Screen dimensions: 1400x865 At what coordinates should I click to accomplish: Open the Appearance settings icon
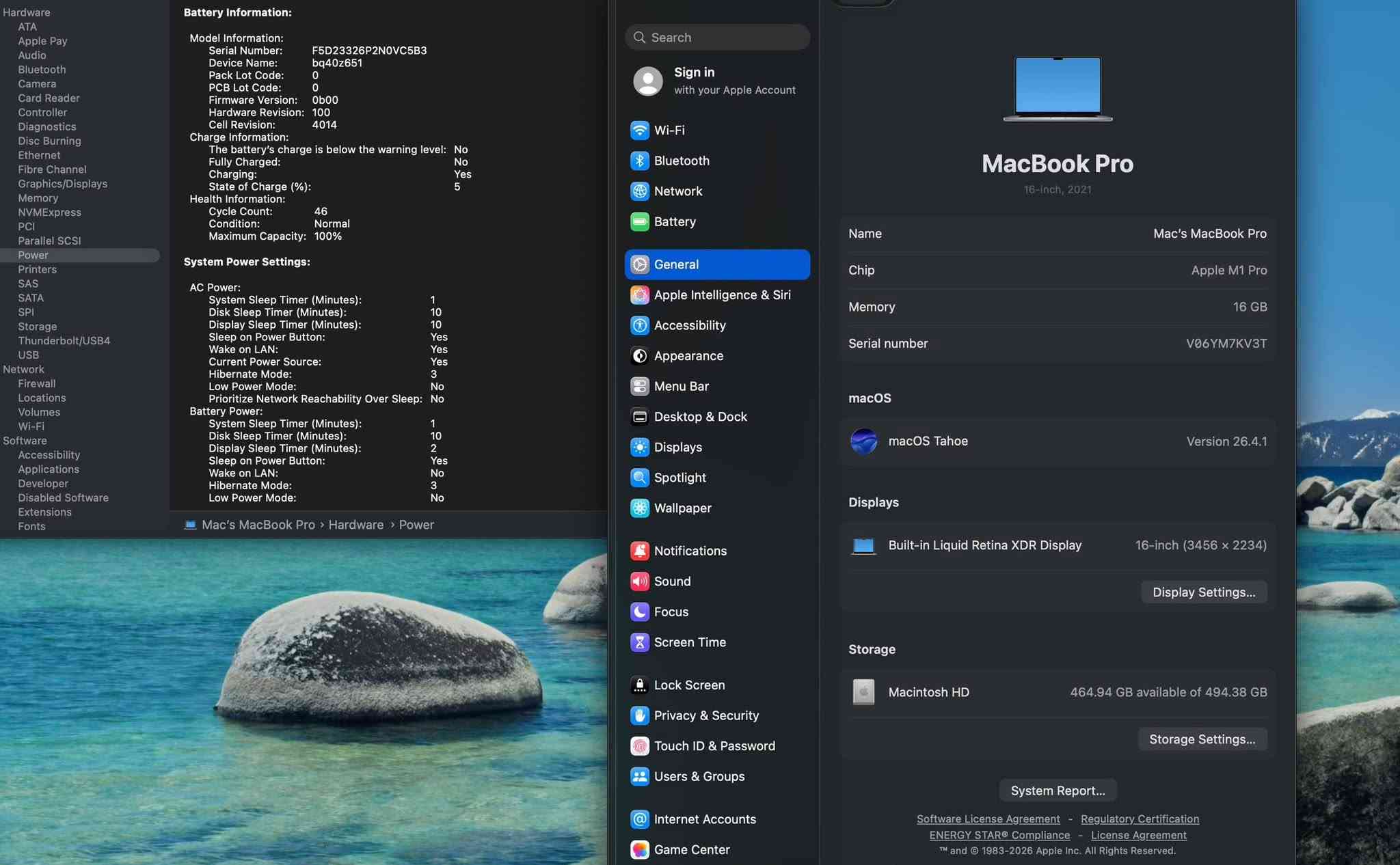coord(639,356)
